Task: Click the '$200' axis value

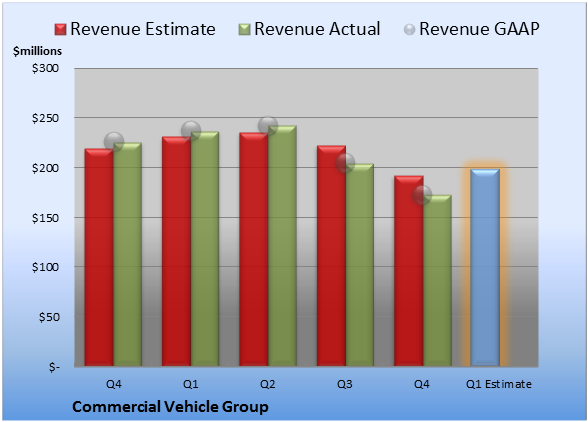Action: click(45, 168)
